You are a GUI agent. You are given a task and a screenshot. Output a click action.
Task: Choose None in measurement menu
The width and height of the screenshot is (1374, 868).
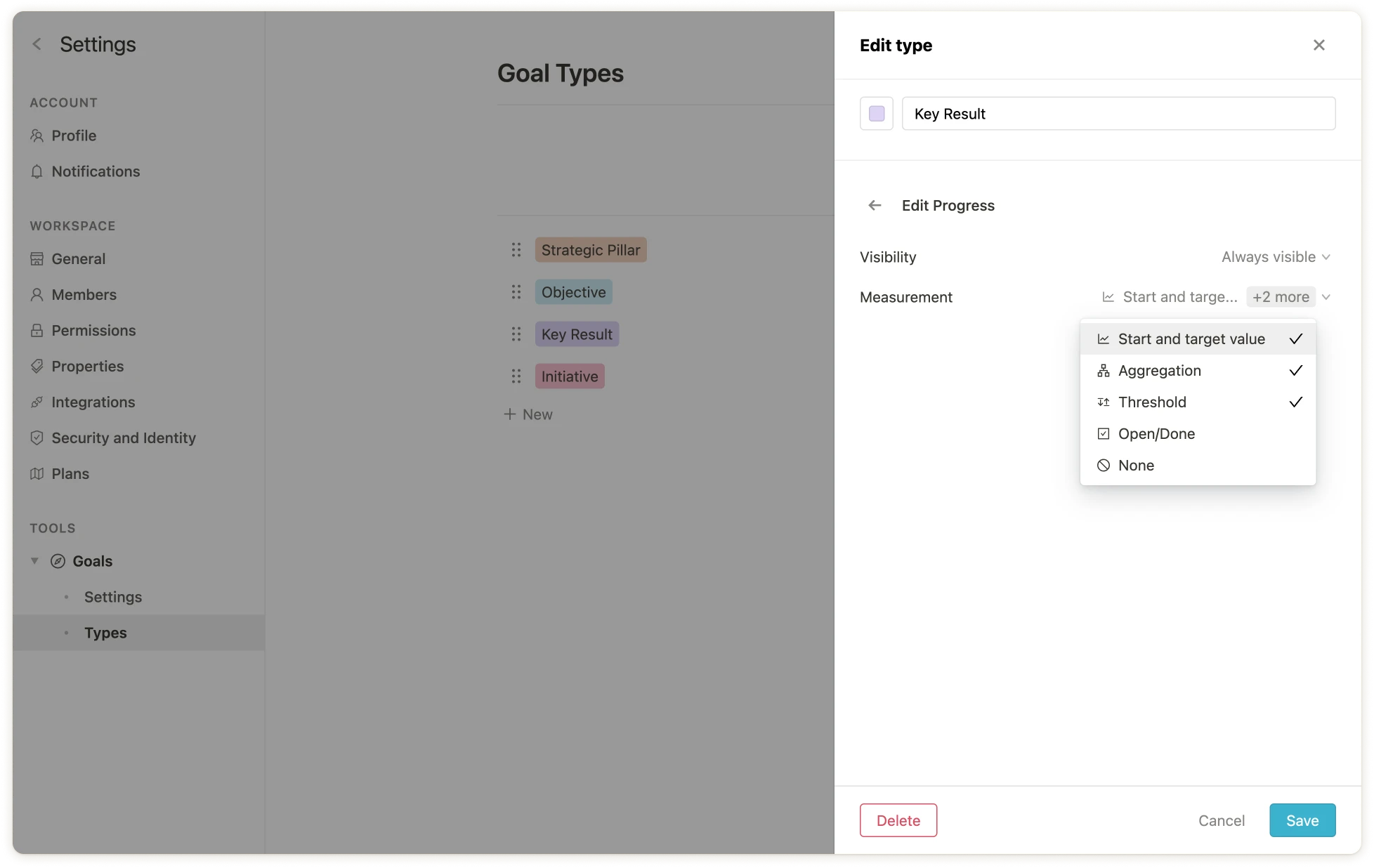(1136, 466)
